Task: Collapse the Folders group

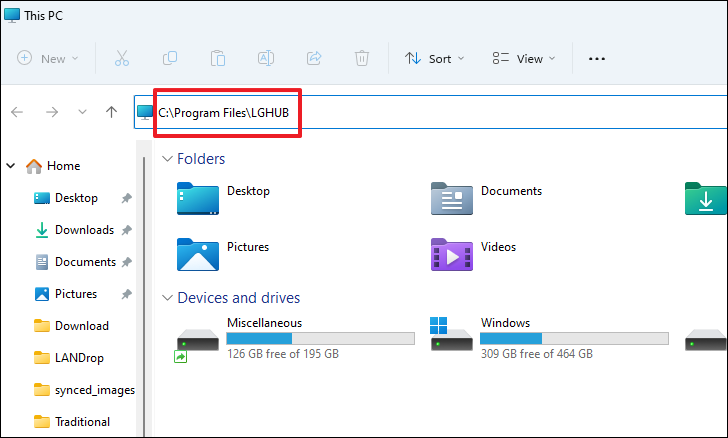Action: (x=167, y=159)
